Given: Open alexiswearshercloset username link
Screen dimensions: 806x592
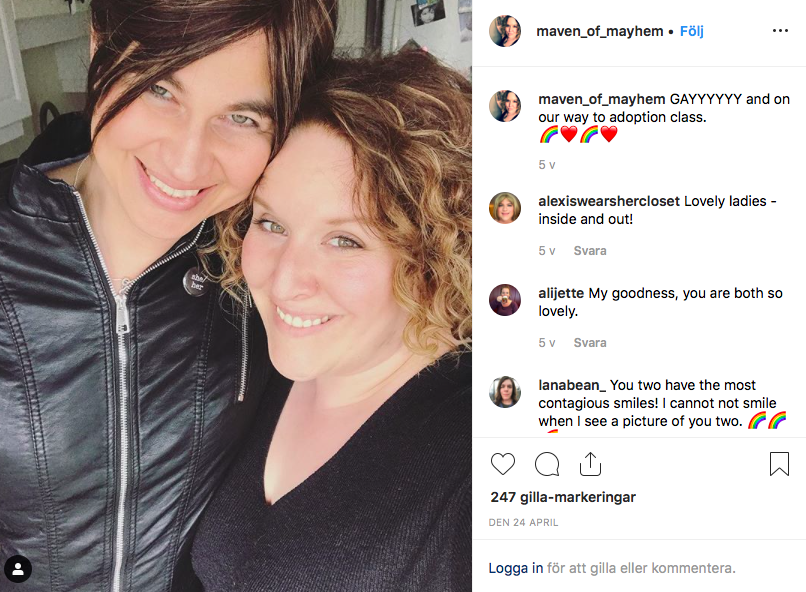Looking at the screenshot, I should (609, 201).
